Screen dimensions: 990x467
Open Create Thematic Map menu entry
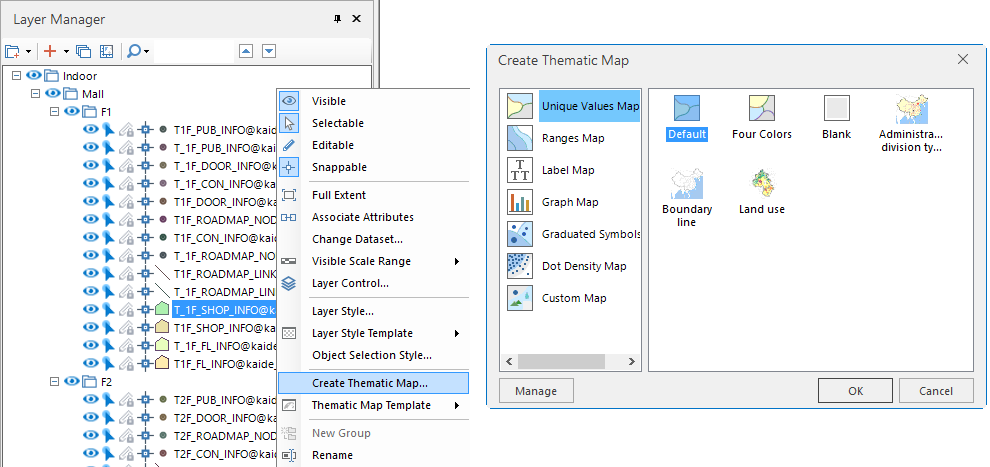point(369,383)
